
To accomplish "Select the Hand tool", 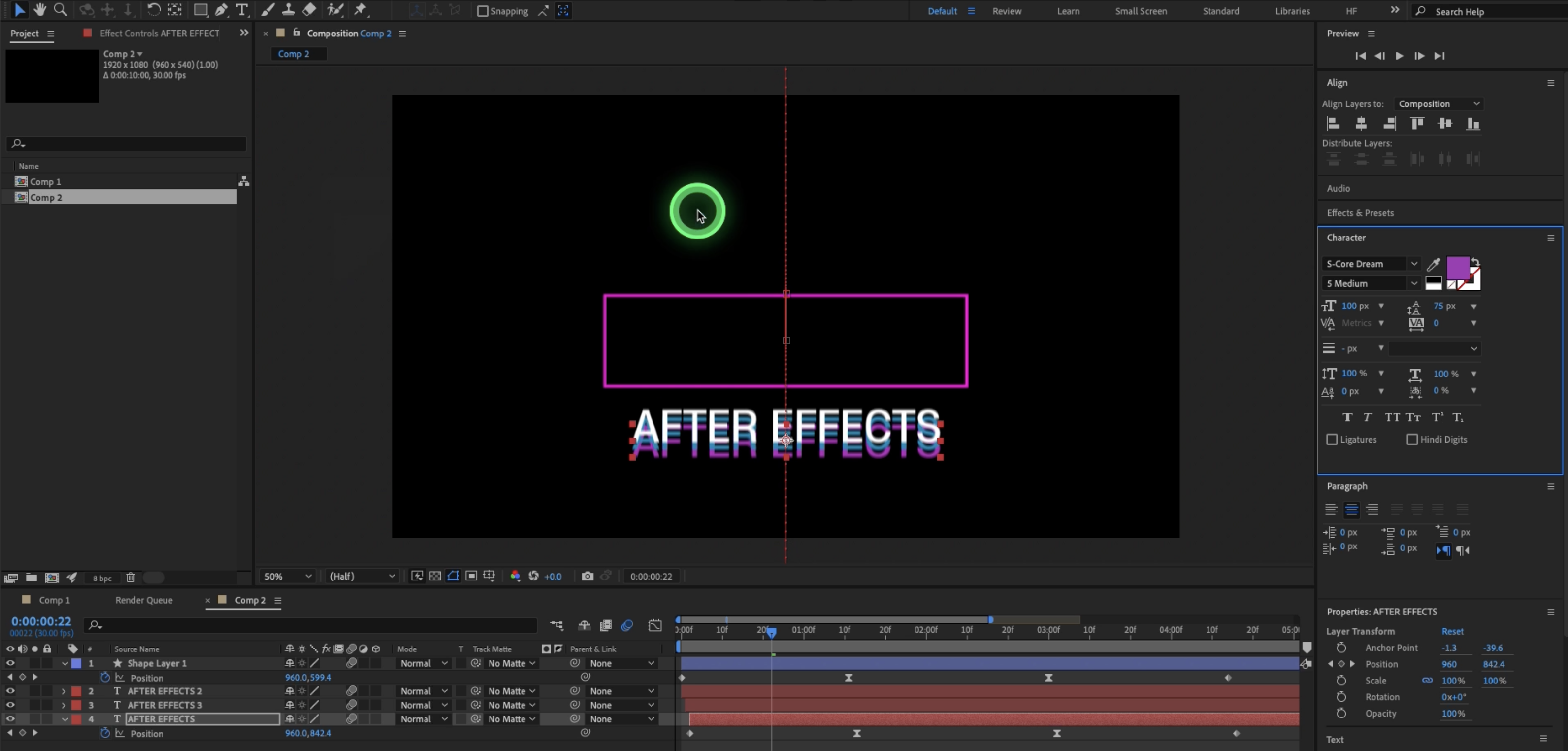I will pyautogui.click(x=39, y=10).
